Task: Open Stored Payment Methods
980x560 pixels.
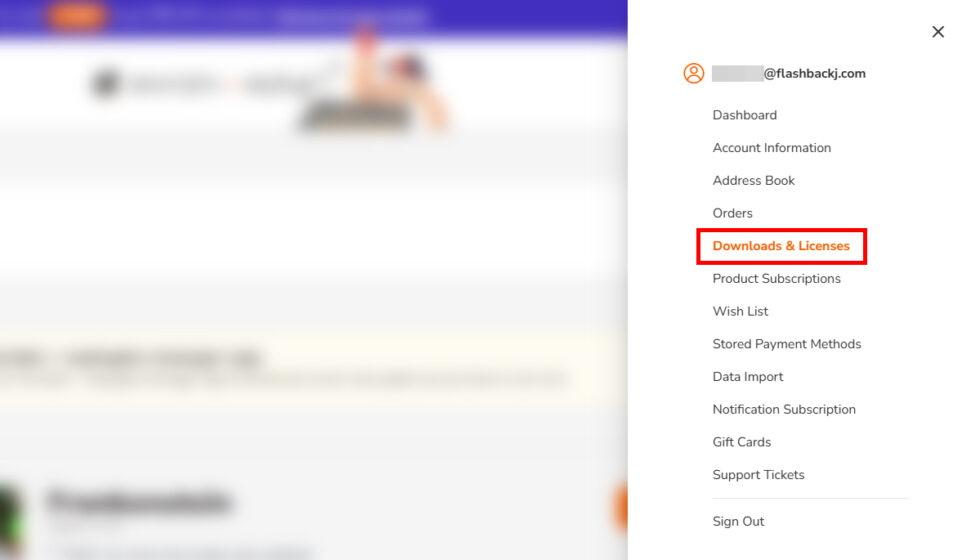Action: point(787,344)
